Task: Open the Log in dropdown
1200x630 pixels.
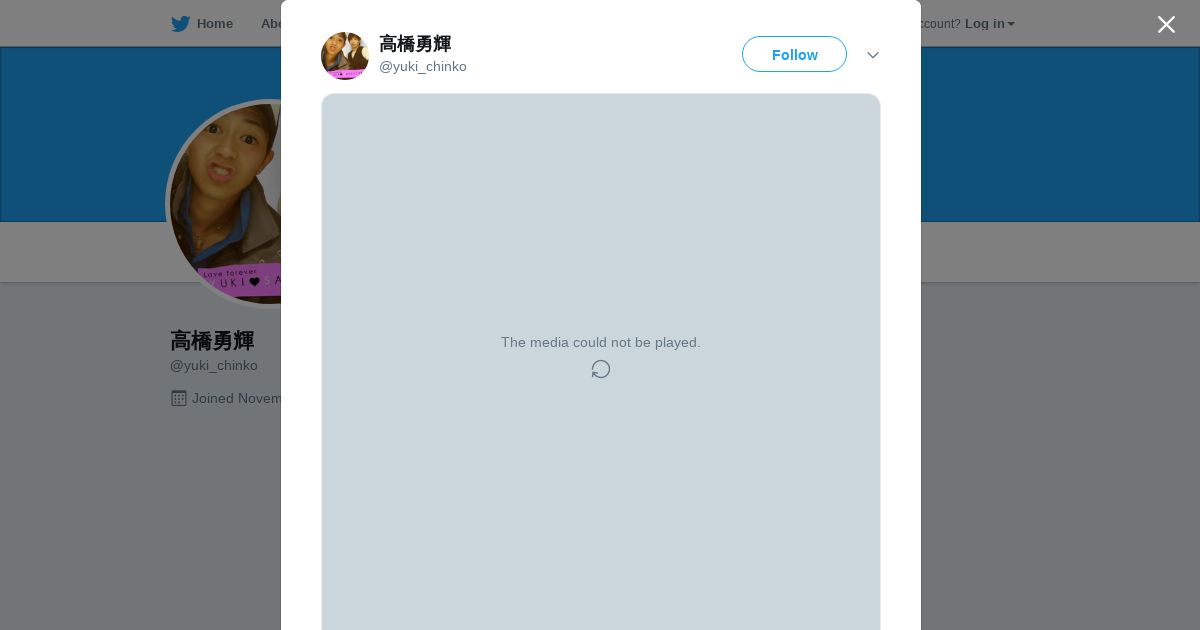Action: point(989,24)
